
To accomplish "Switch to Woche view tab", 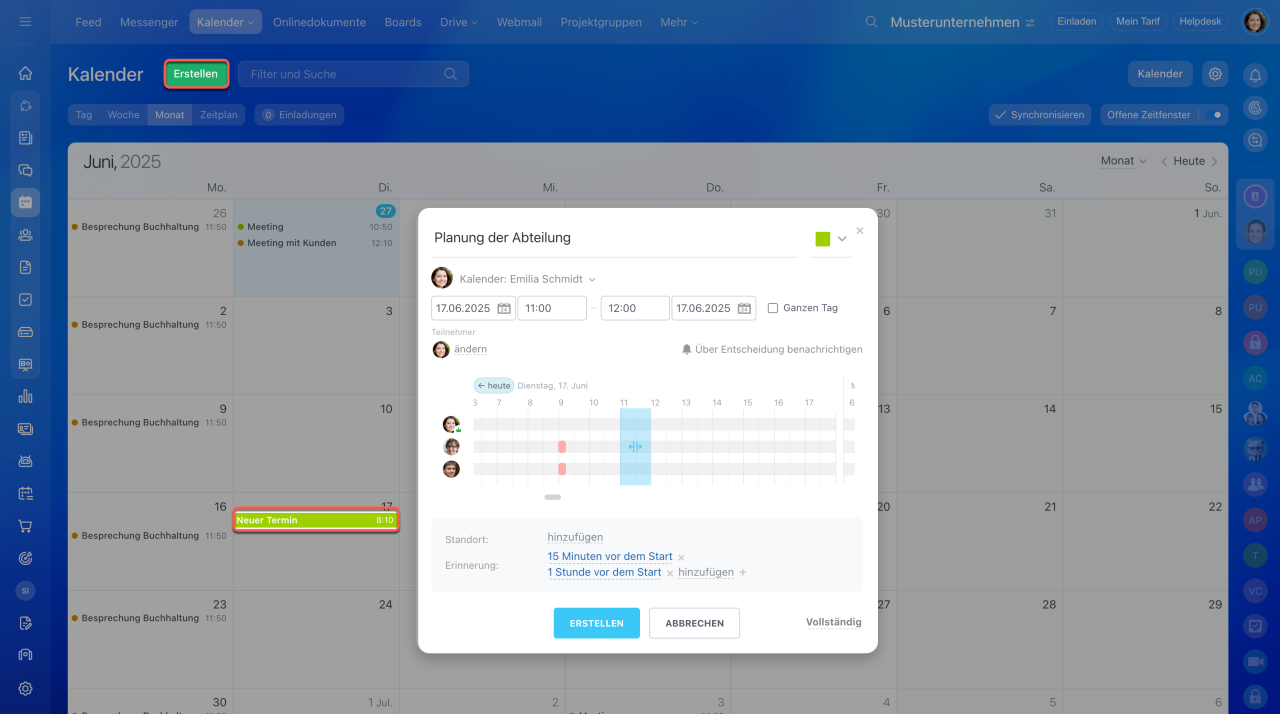I will 124,115.
